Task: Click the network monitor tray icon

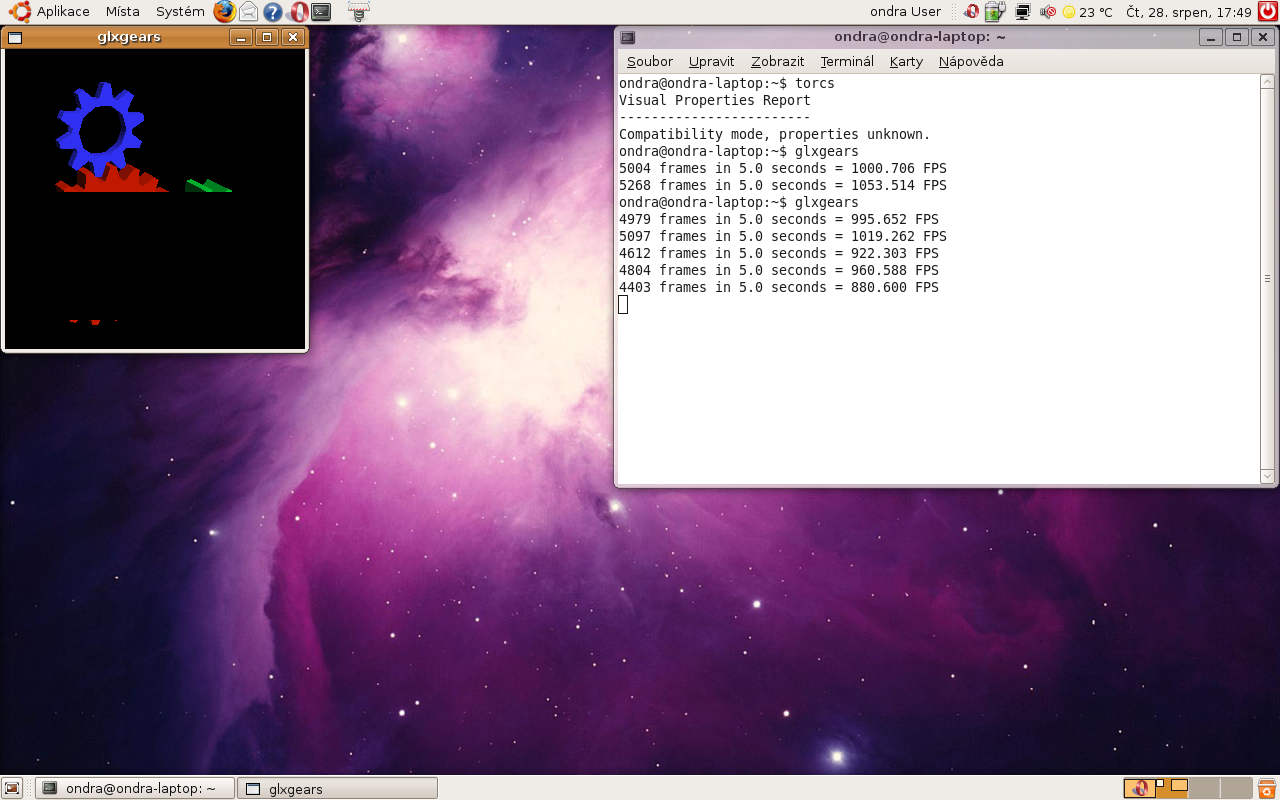Action: pos(1022,12)
